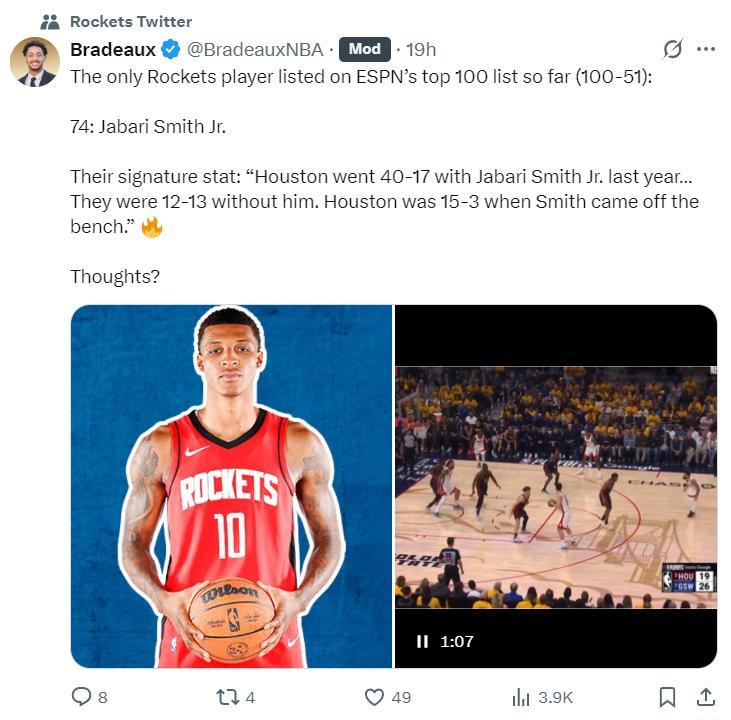This screenshot has height=720, width=731.
Task: Repost the Jabari Smith Jr. tweet
Action: click(226, 697)
